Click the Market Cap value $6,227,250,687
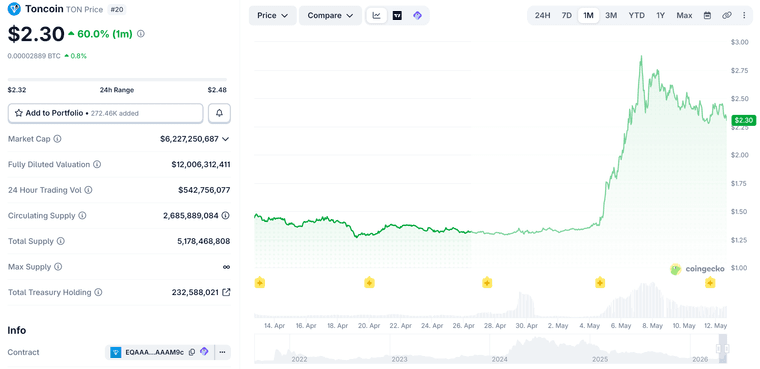The width and height of the screenshot is (760, 369). click(x=190, y=139)
